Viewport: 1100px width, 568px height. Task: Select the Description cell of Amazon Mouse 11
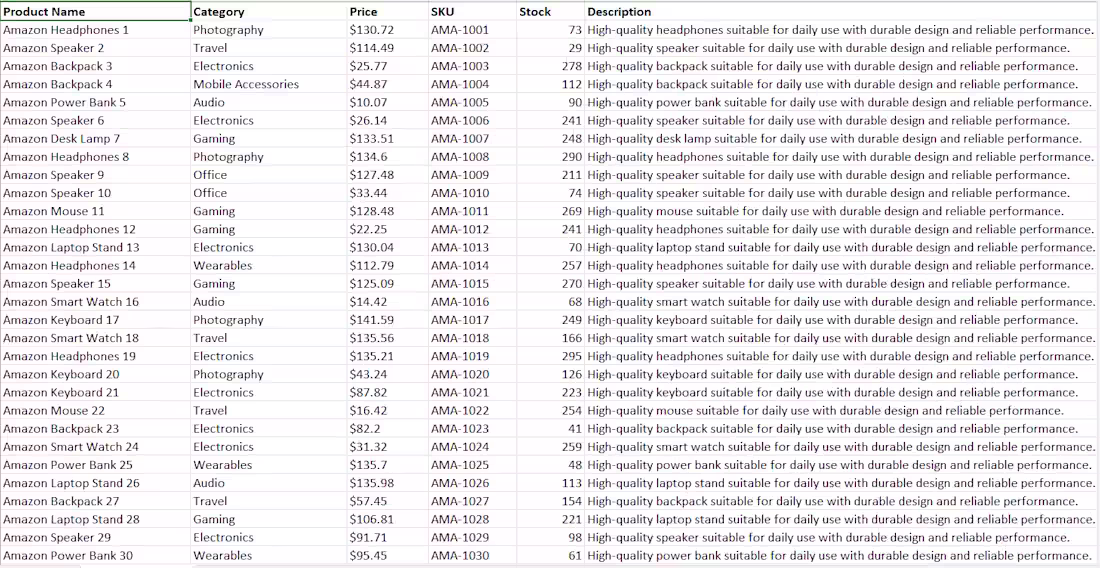(x=842, y=211)
